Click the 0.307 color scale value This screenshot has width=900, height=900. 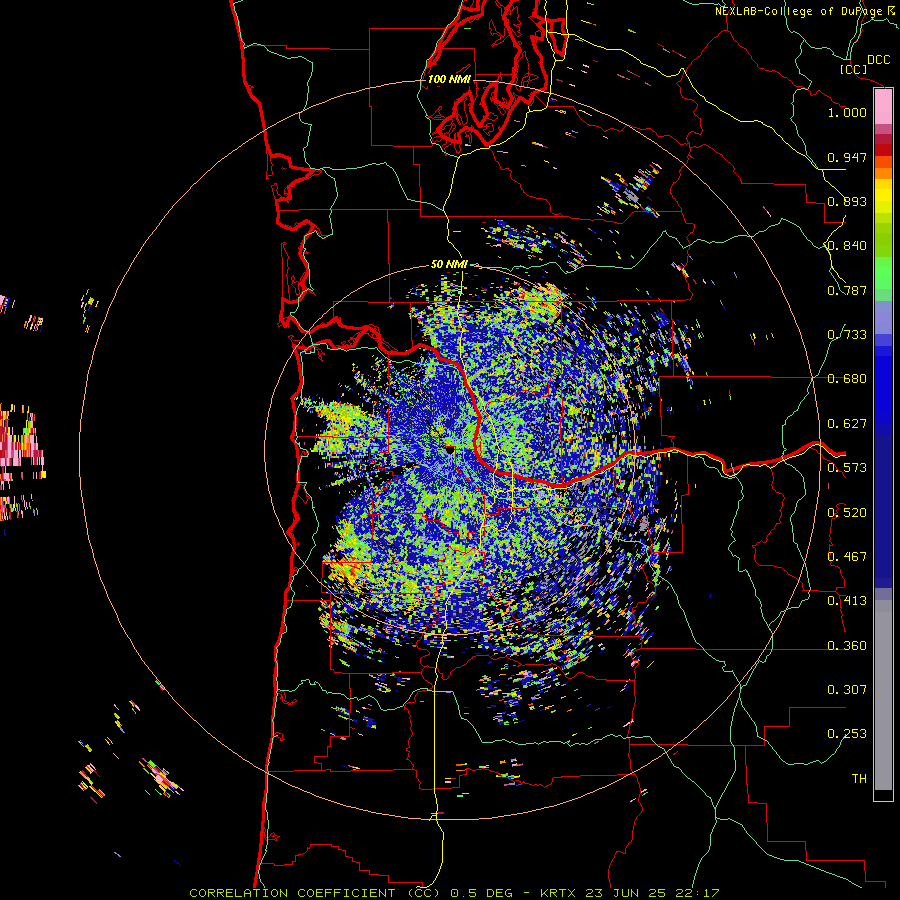(x=847, y=690)
